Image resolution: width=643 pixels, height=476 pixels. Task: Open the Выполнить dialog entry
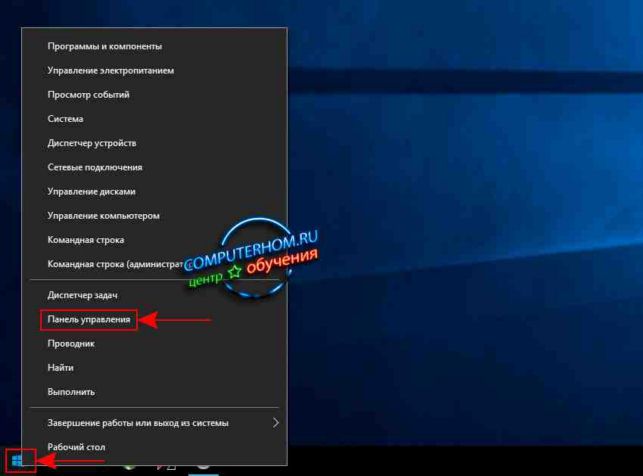click(x=154, y=392)
